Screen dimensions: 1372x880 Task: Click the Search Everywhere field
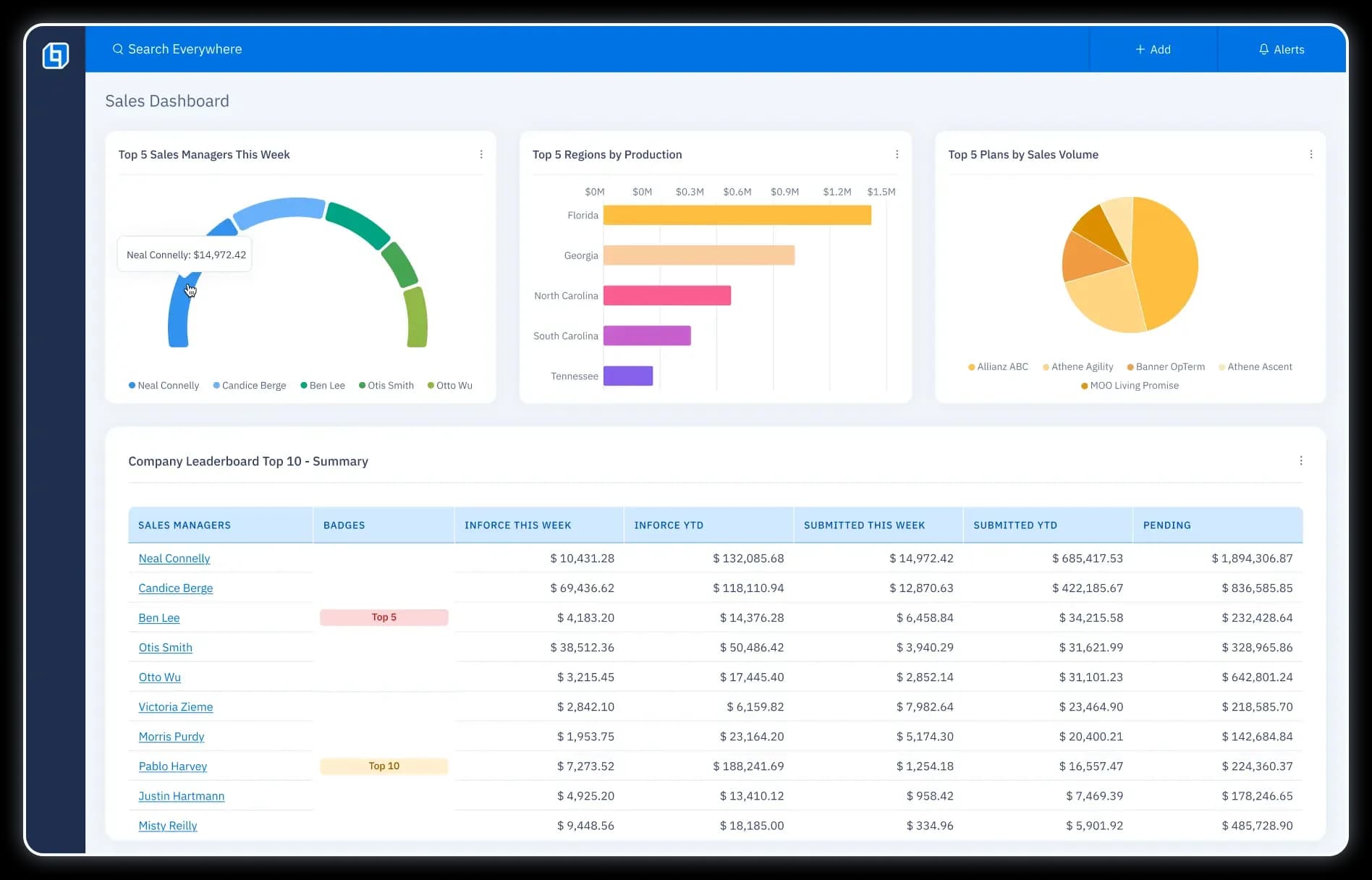185,49
